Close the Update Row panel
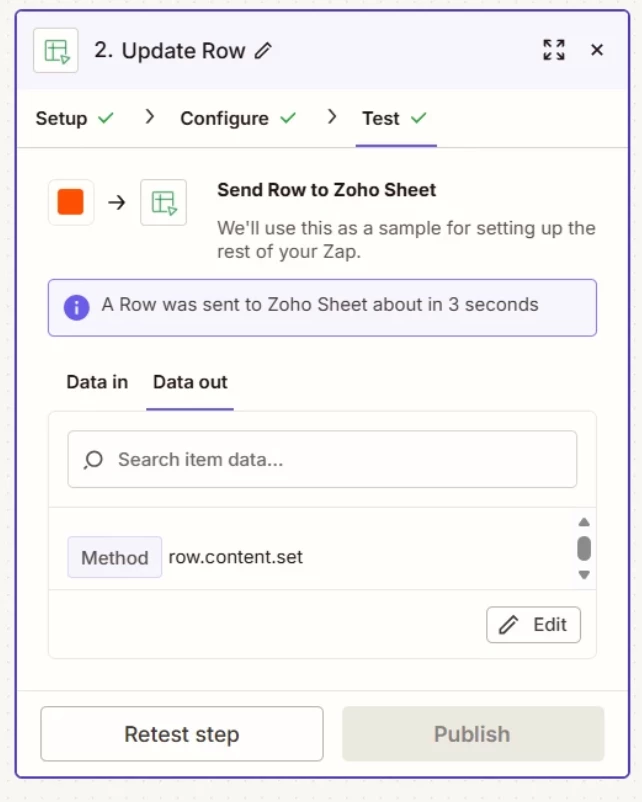 click(597, 50)
